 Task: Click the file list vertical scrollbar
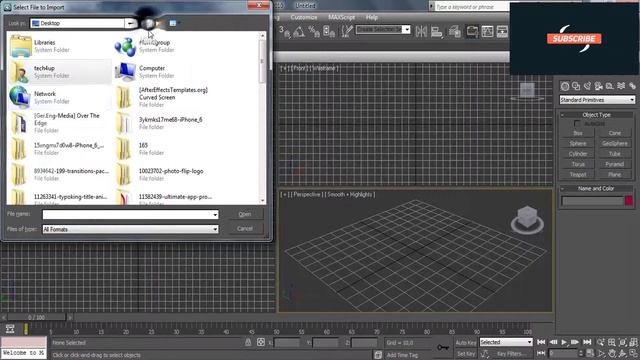point(262,118)
